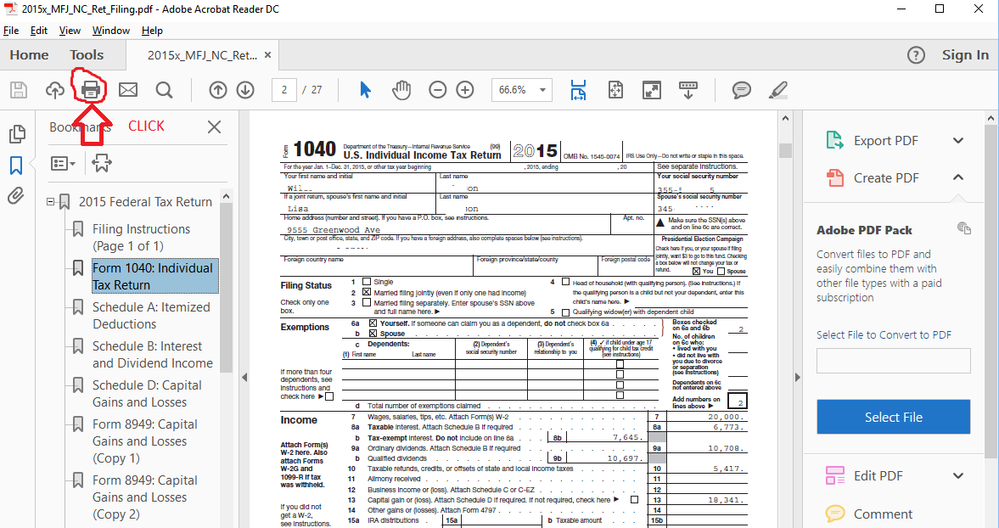Click the Select File button

click(894, 417)
